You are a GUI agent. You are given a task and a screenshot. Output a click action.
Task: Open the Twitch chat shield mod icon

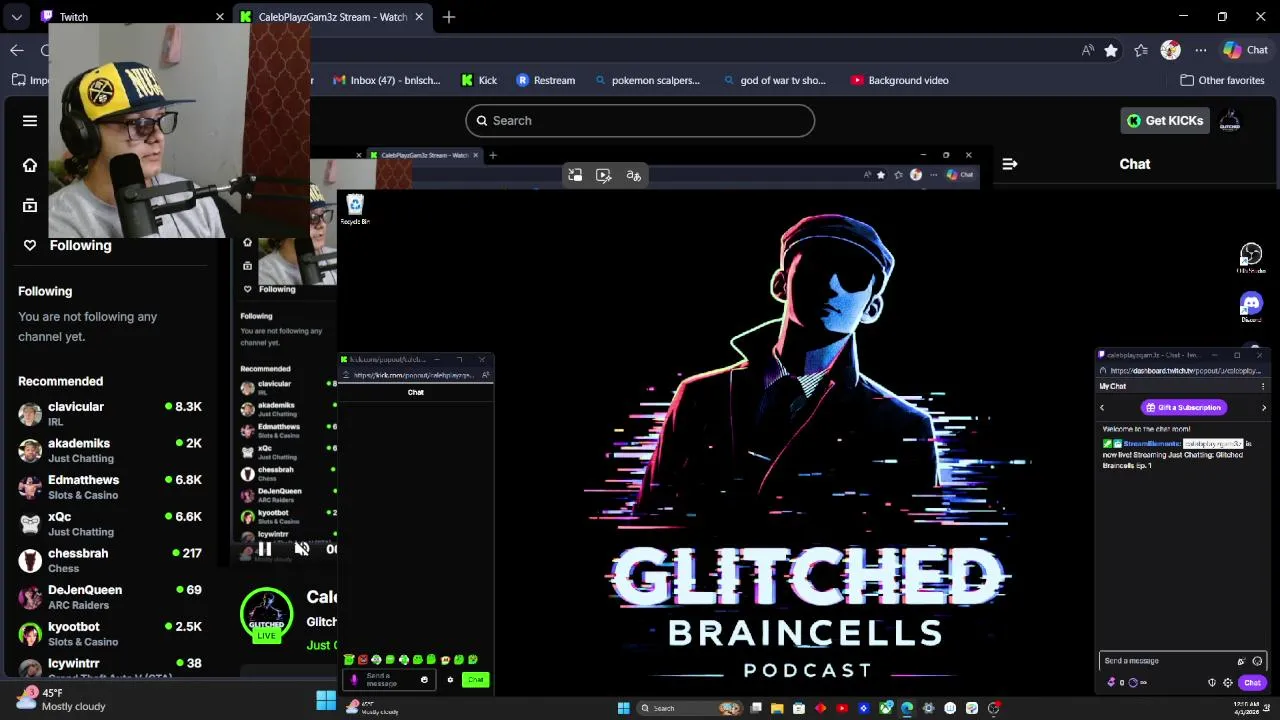click(1212, 683)
